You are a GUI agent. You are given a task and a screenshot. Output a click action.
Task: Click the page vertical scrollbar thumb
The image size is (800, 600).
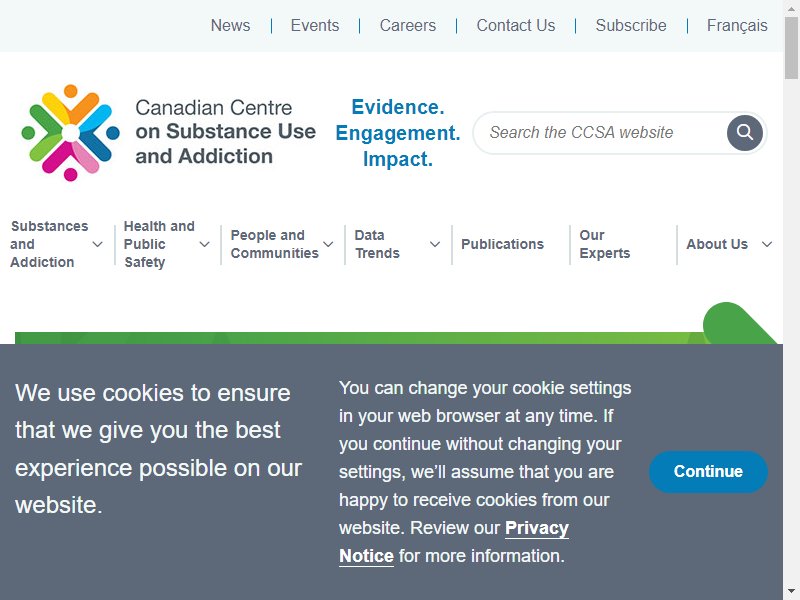click(x=791, y=48)
